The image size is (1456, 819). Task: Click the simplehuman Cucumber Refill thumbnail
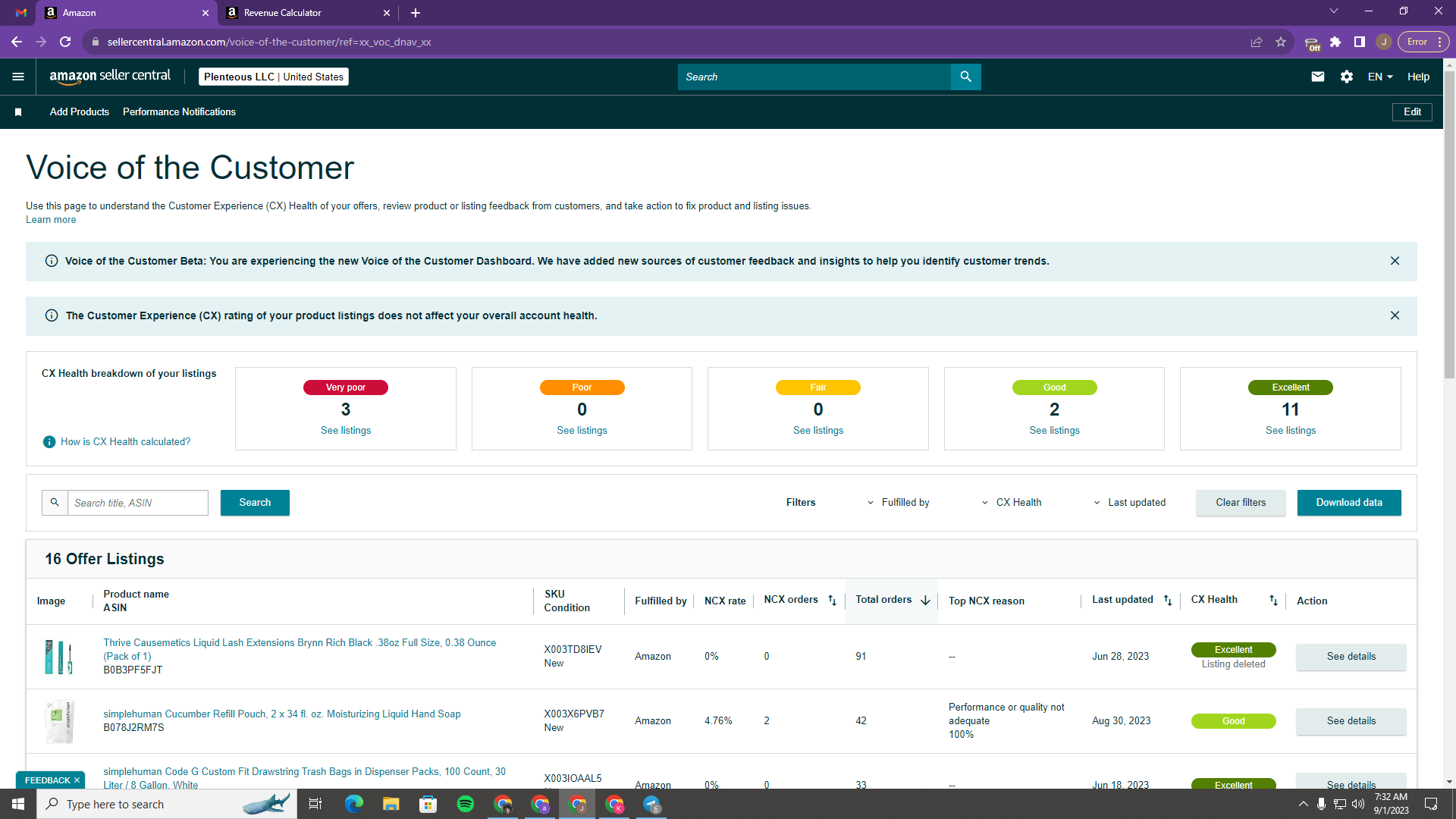pos(59,721)
